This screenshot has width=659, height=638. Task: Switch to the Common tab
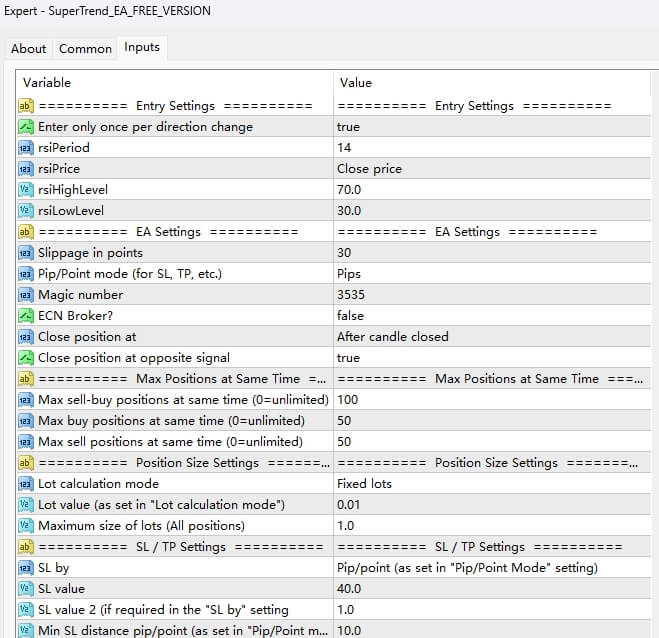coord(85,48)
